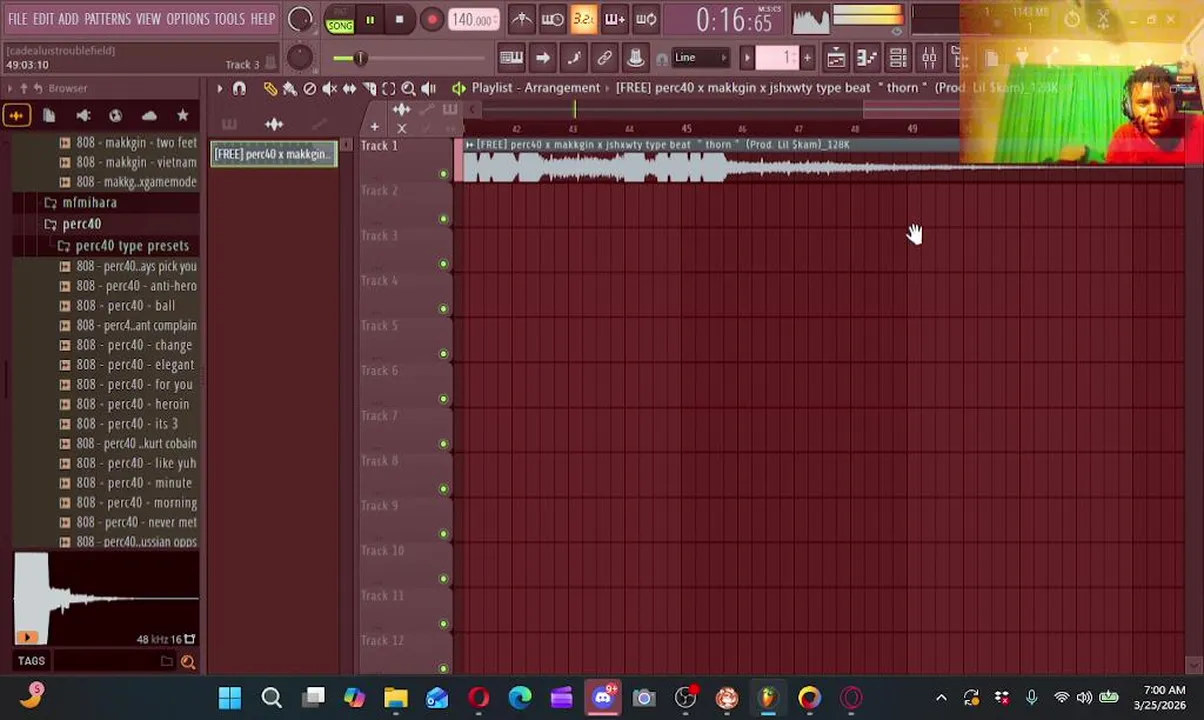1204x720 pixels.
Task: Toggle Track 8 mute green dot
Action: point(443,489)
